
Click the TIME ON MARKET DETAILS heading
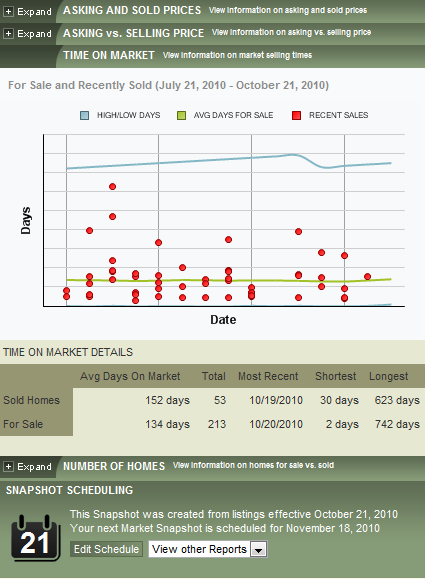(68, 352)
